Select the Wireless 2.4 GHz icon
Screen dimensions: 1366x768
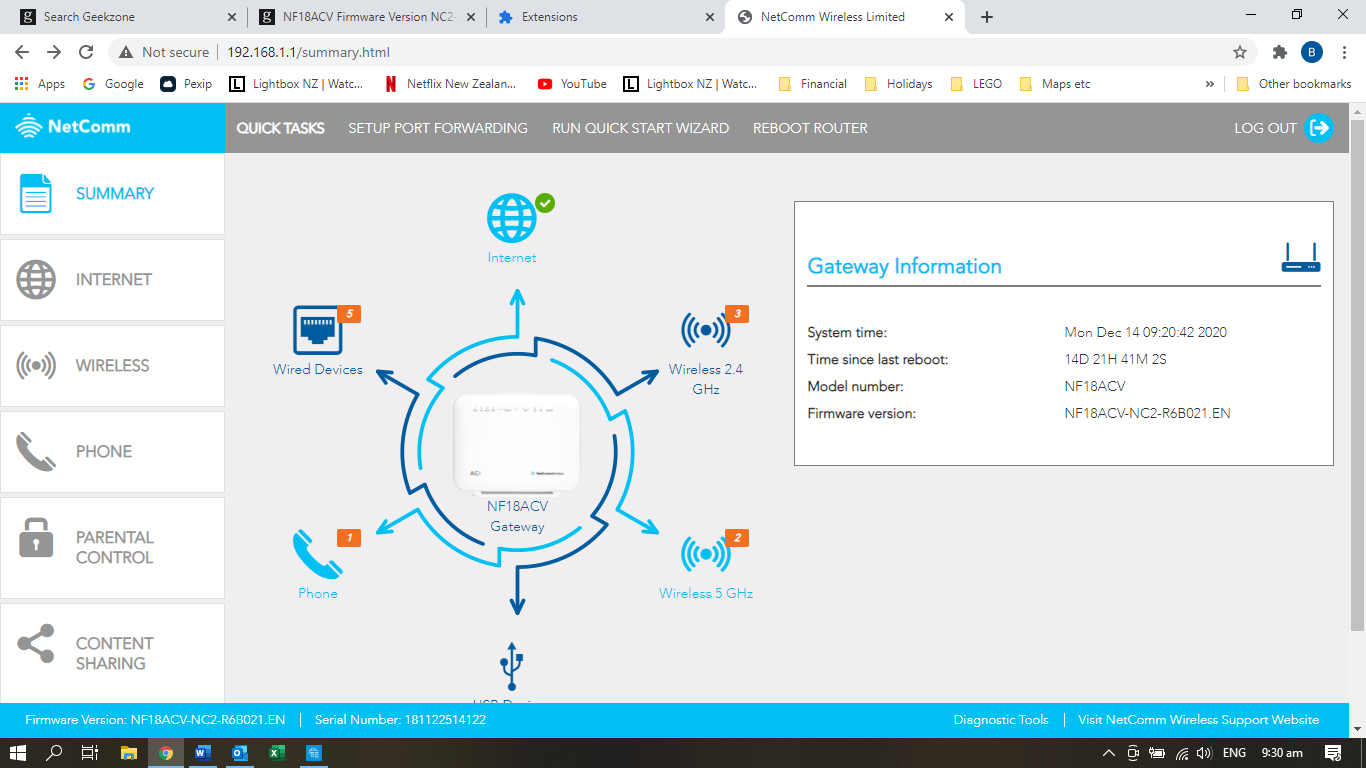(705, 330)
